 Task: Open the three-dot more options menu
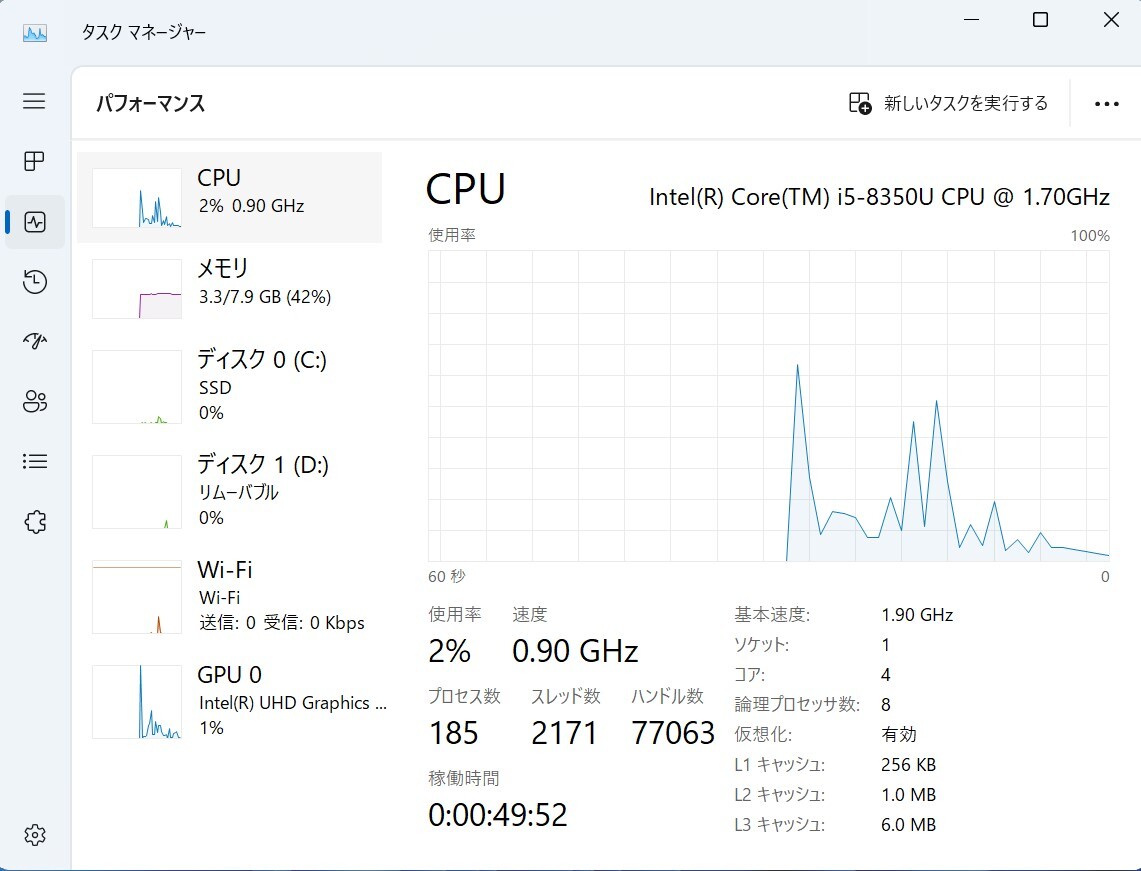1106,104
